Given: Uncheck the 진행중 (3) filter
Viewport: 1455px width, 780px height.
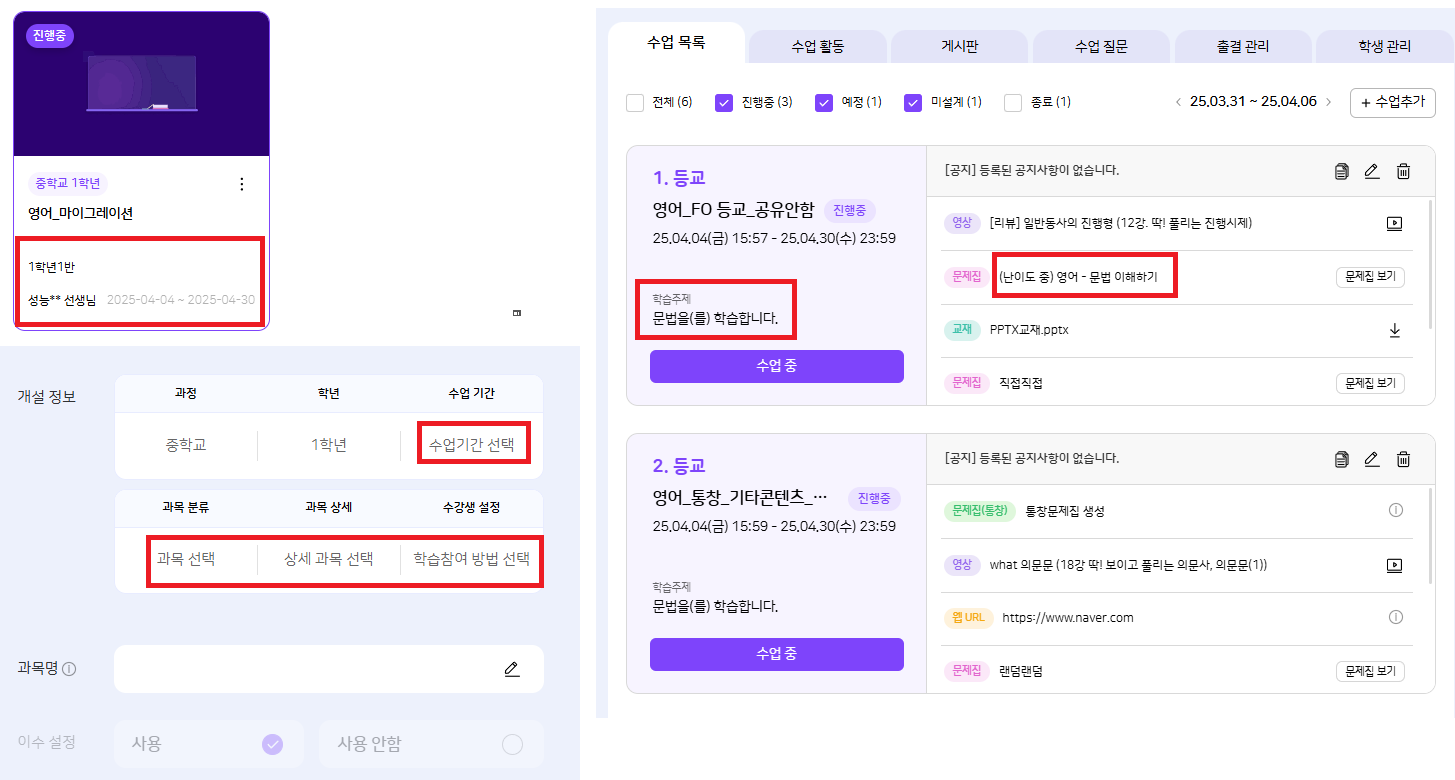Looking at the screenshot, I should 725,102.
